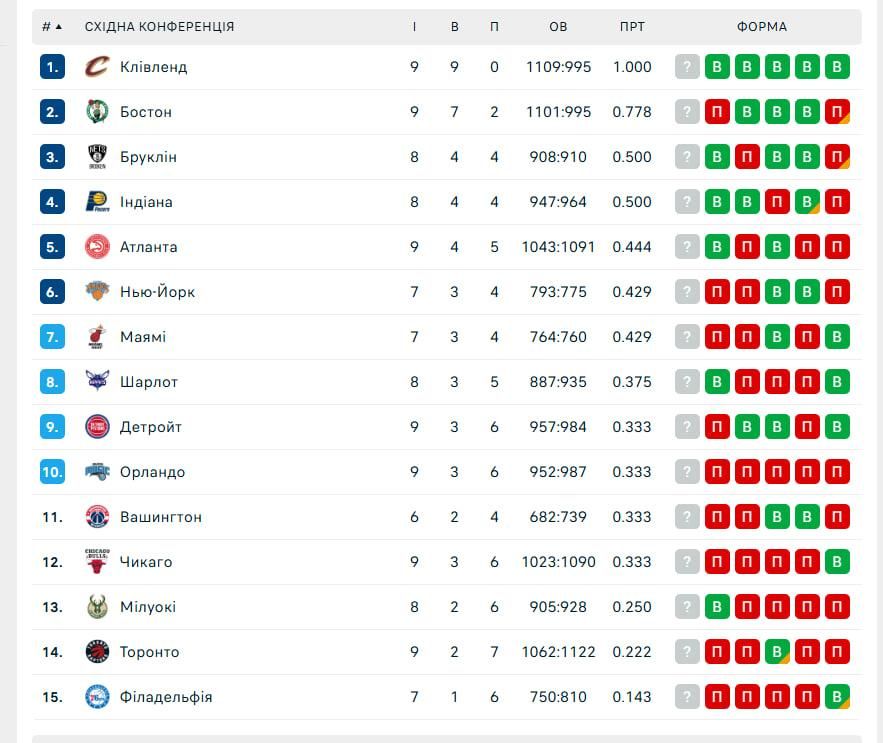
Task: Click the Toronto Raptors team logo
Action: pyautogui.click(x=97, y=652)
